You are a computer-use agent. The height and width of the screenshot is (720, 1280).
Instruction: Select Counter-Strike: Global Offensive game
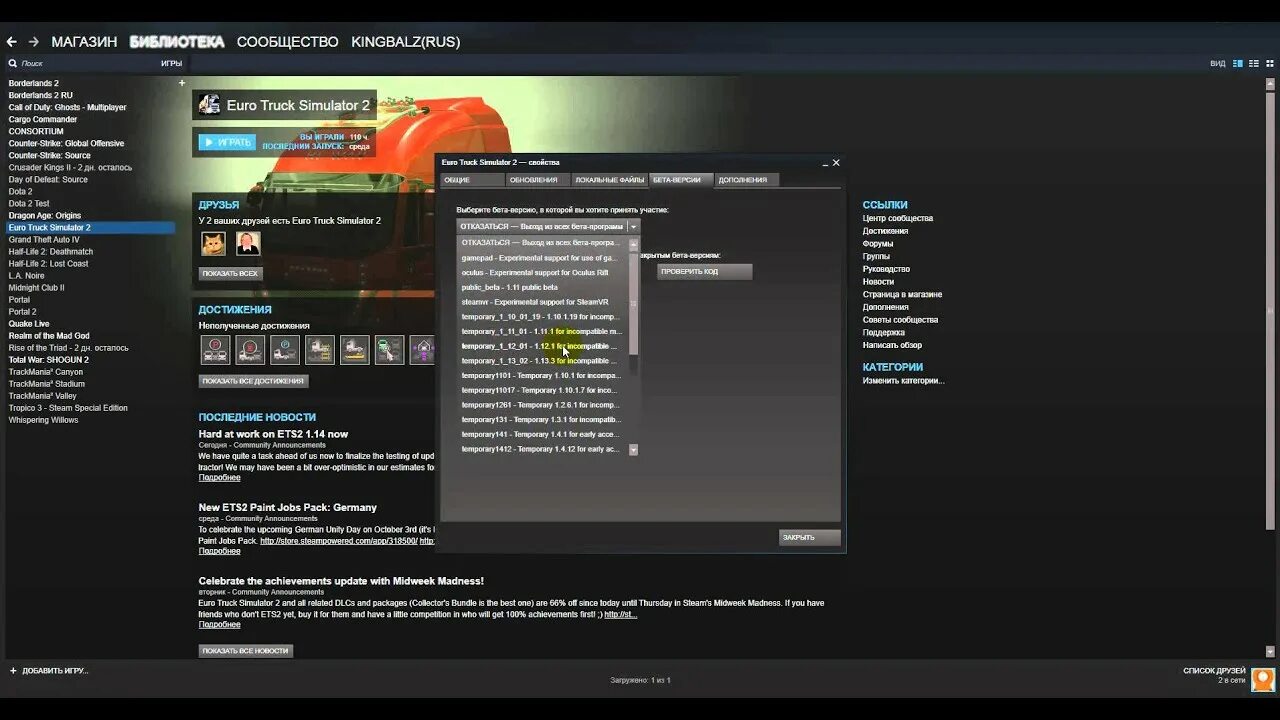tap(67, 143)
